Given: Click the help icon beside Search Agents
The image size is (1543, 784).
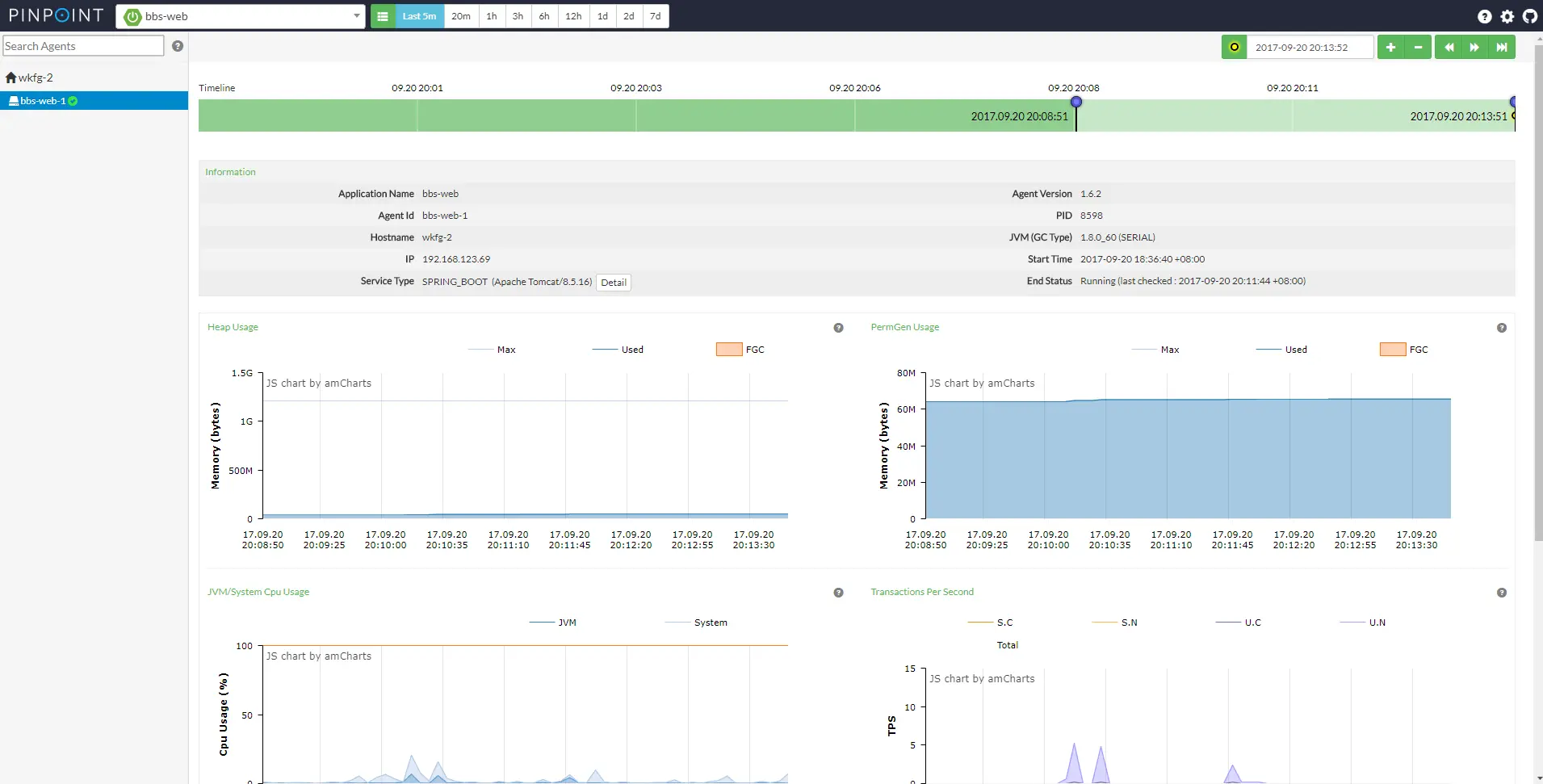Looking at the screenshot, I should pos(178,46).
